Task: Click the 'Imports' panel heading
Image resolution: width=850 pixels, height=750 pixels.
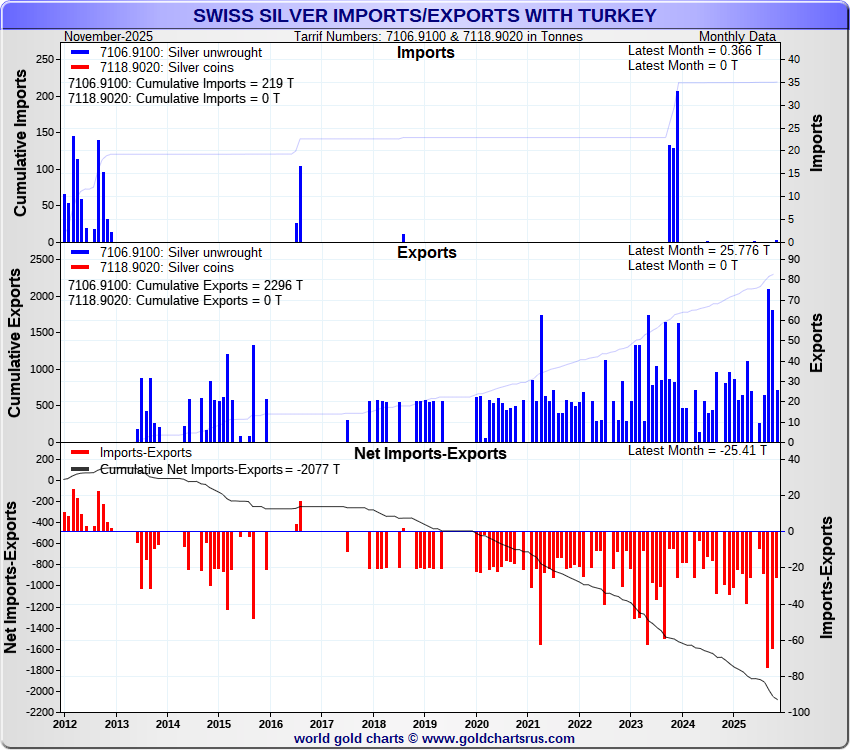Action: tap(426, 53)
